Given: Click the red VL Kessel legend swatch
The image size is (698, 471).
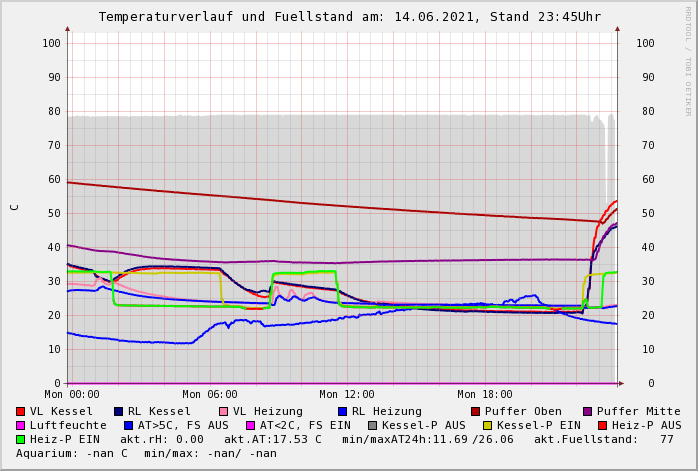Looking at the screenshot, I should tap(20, 412).
